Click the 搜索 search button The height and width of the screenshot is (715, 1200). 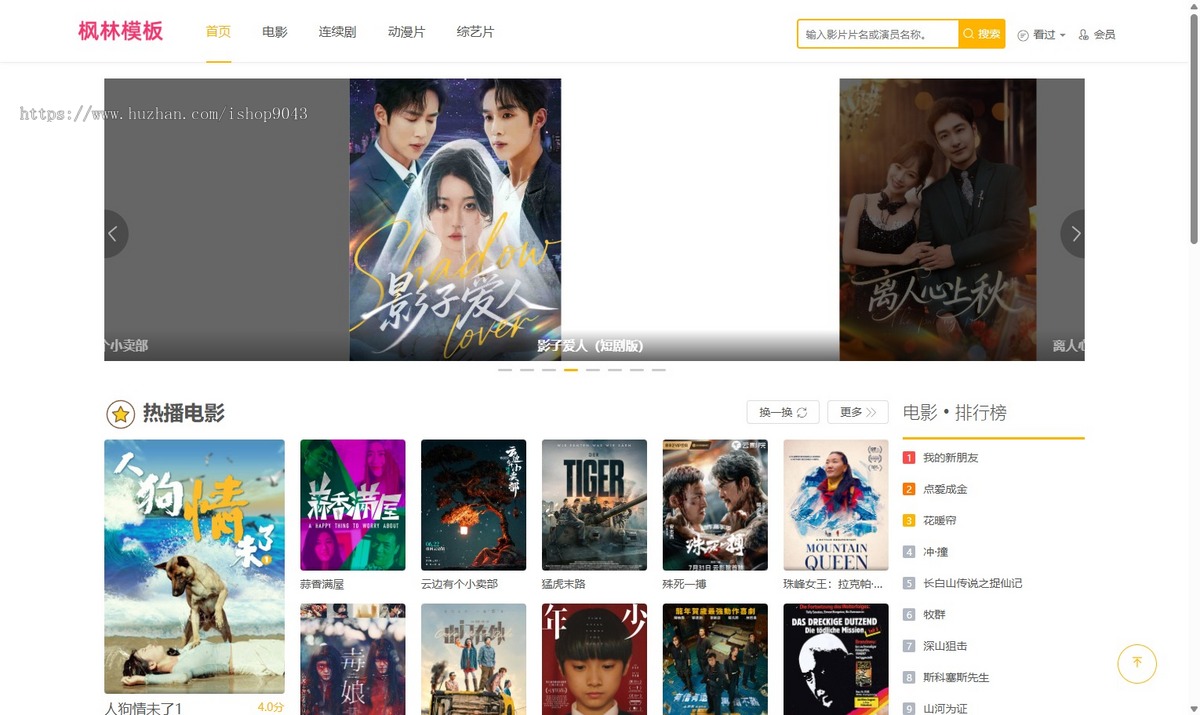click(981, 34)
